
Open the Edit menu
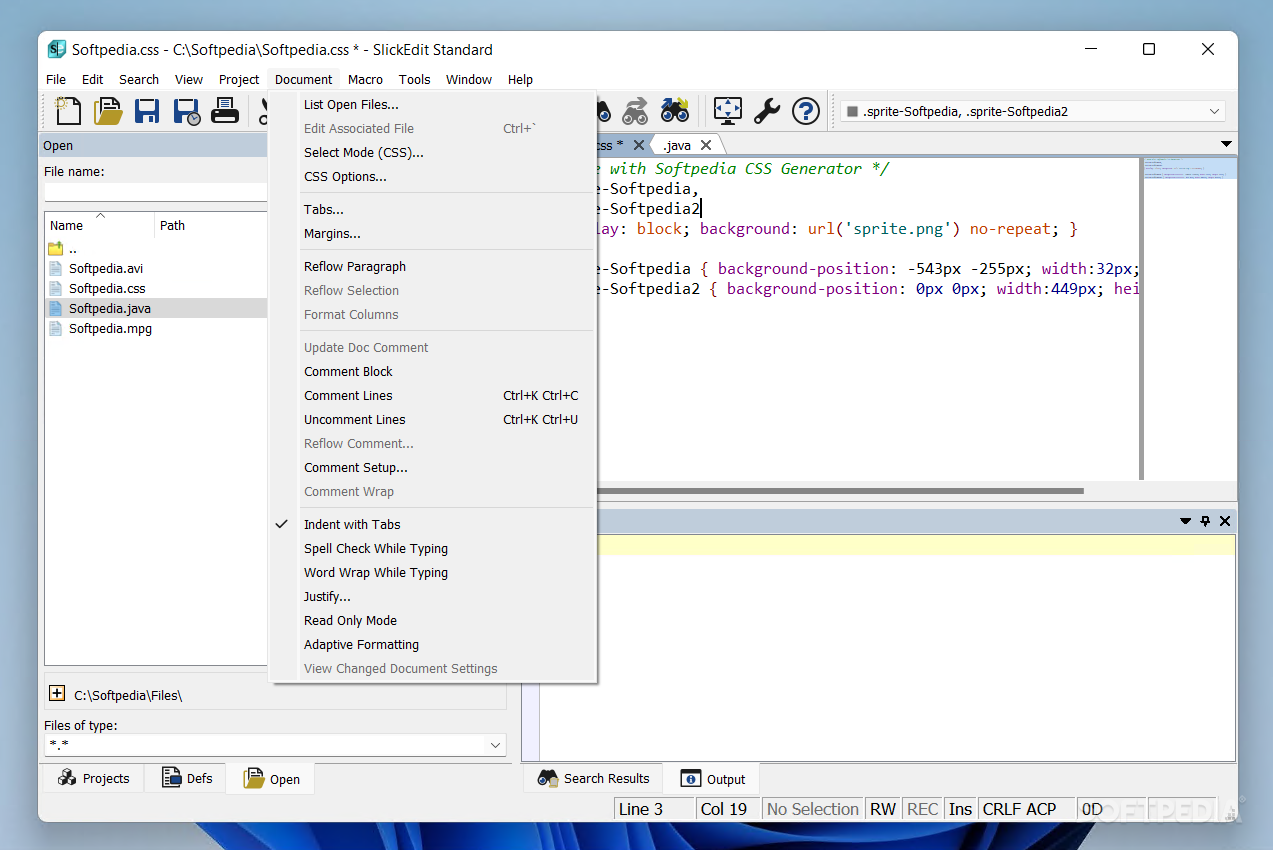(93, 79)
